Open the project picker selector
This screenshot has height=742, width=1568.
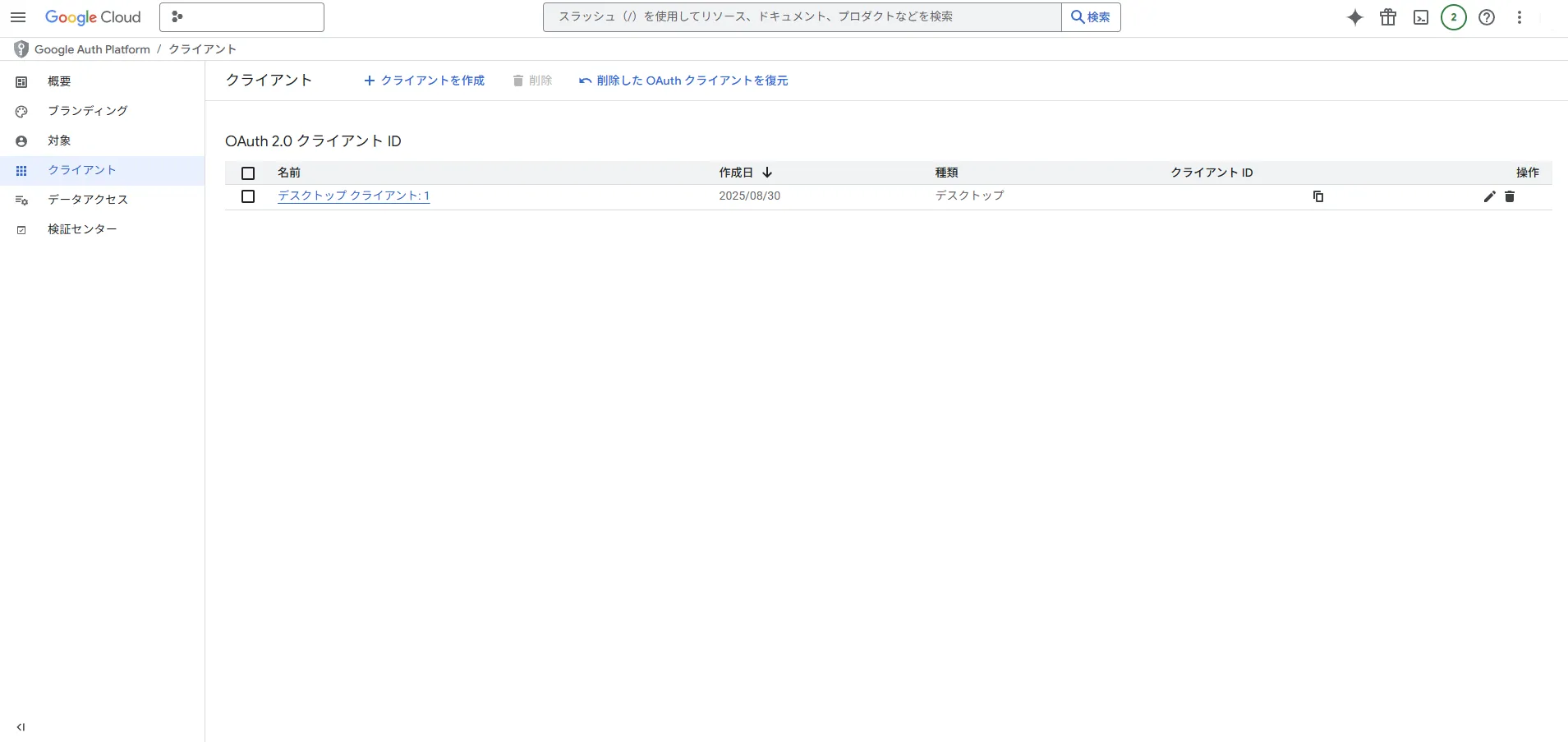pos(241,17)
